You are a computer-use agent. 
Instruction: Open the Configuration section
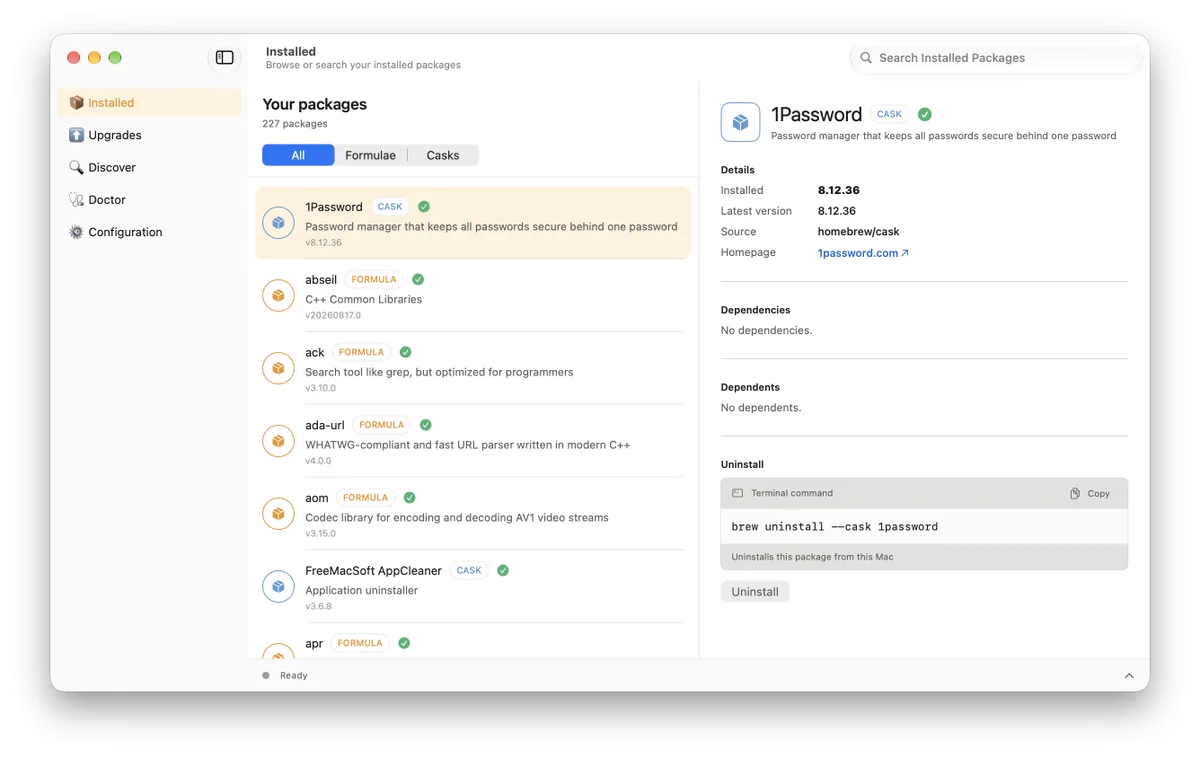click(149, 232)
